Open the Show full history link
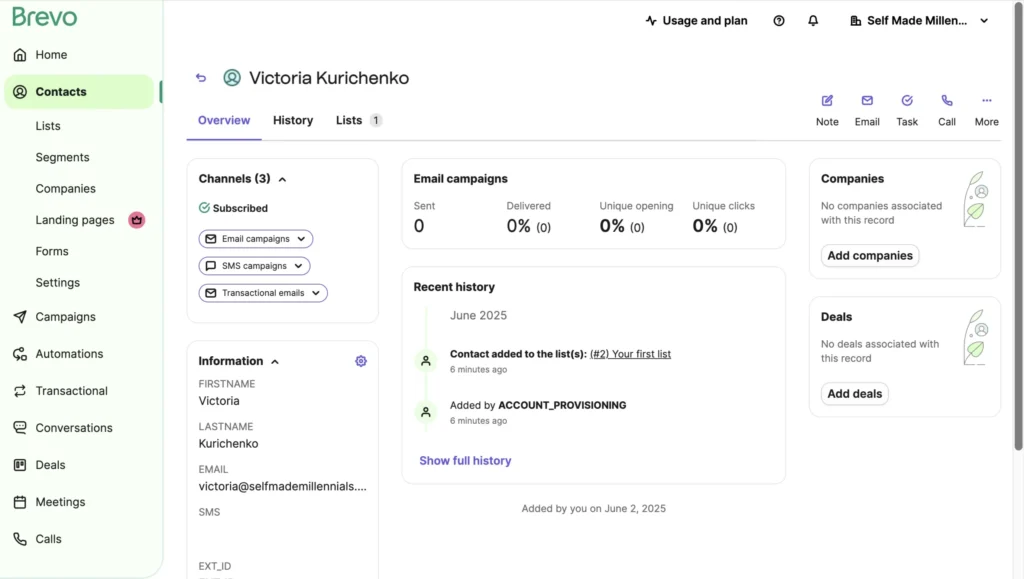 [464, 460]
